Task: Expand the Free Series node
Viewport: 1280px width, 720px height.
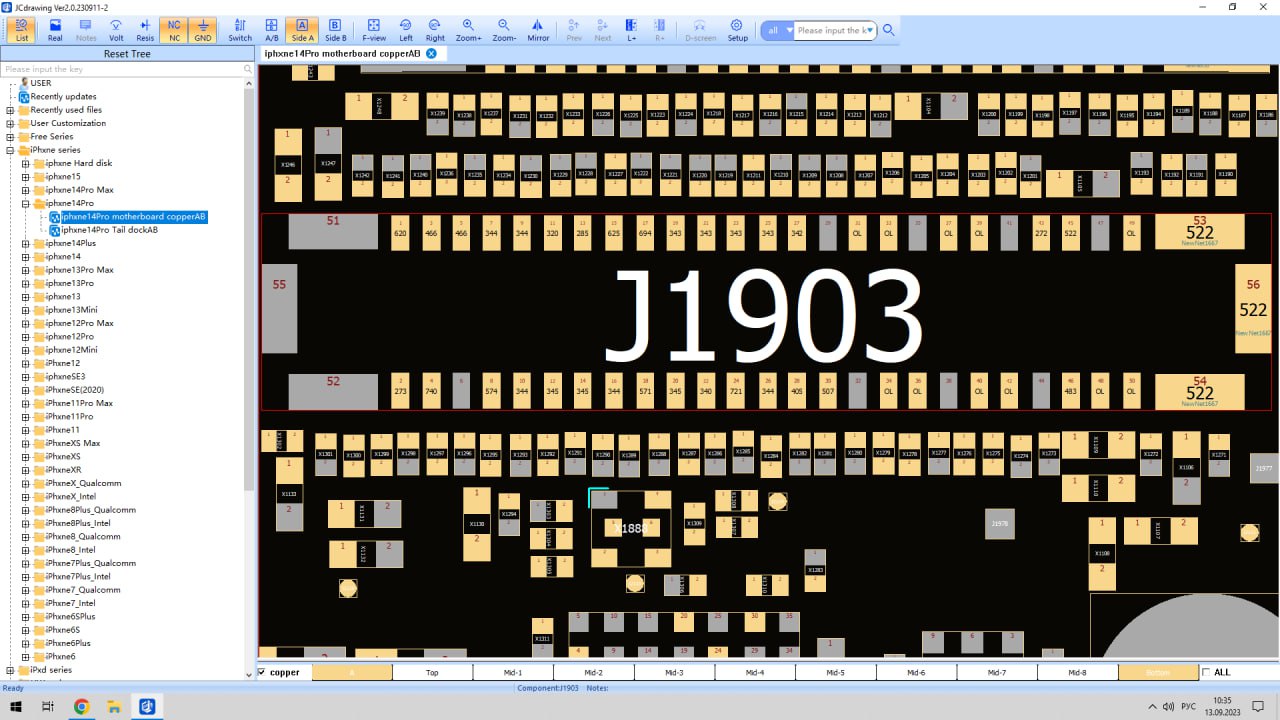Action: [10, 137]
